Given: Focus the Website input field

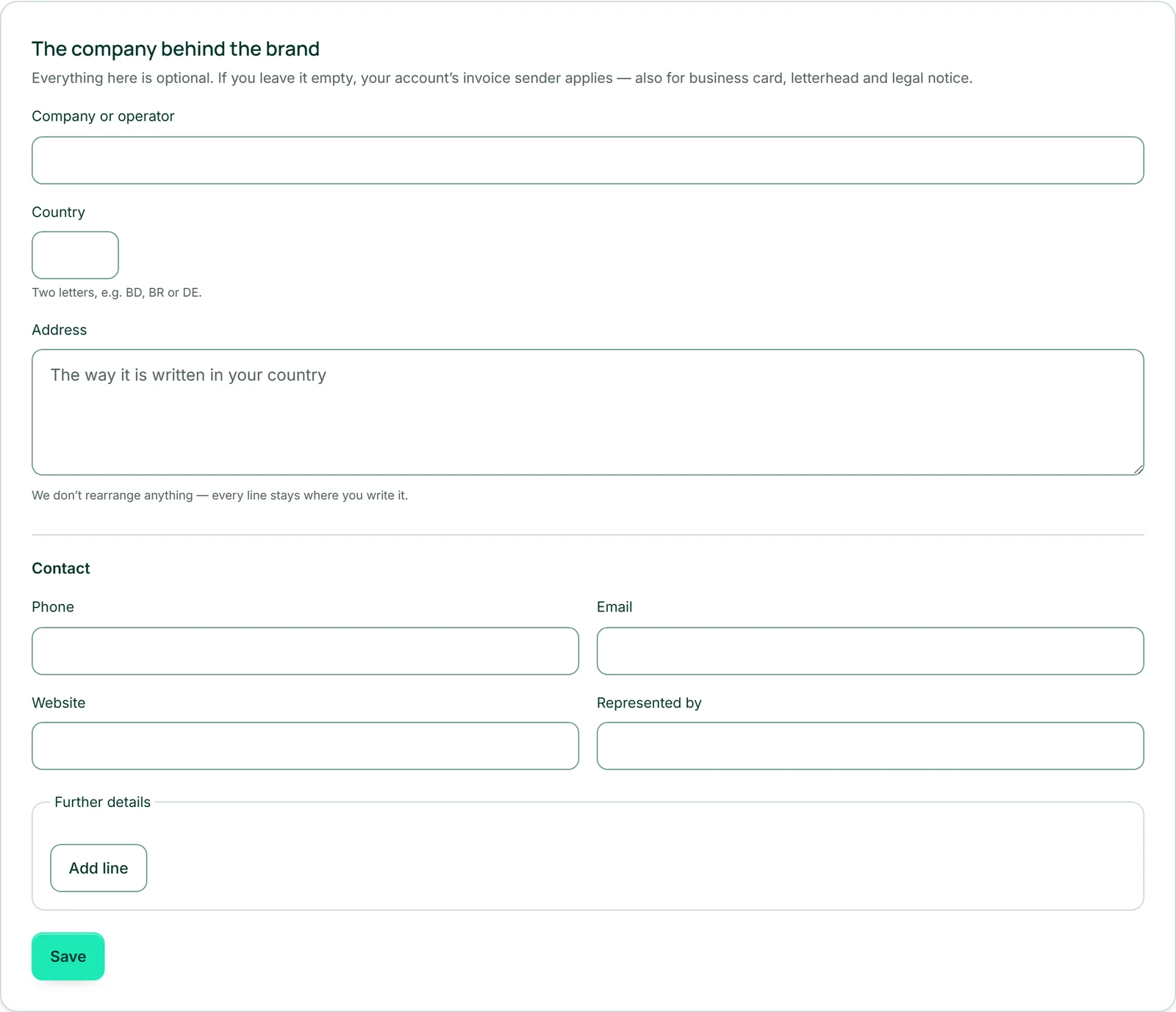Looking at the screenshot, I should point(305,746).
